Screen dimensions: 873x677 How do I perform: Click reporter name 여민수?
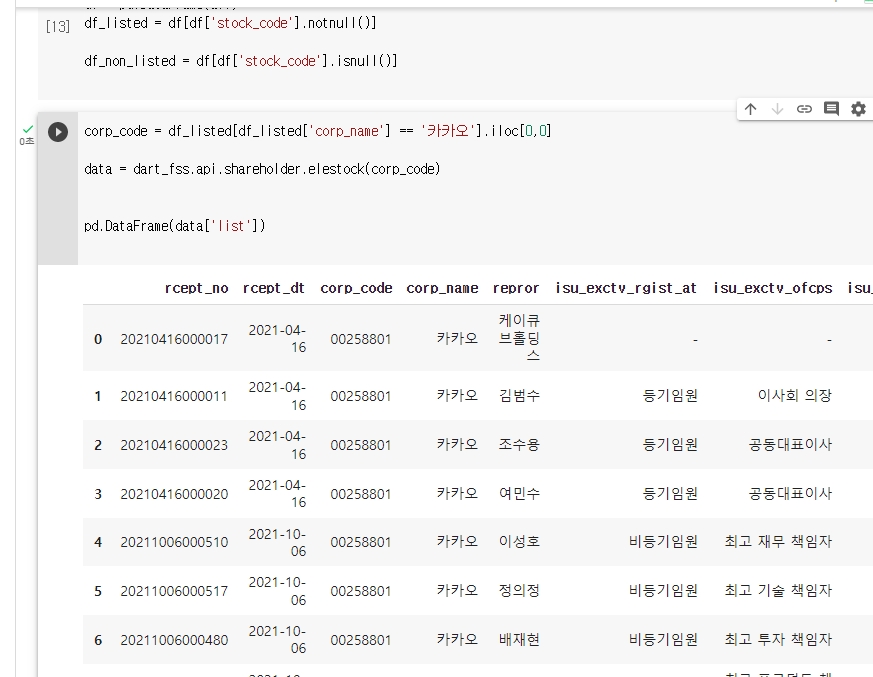click(519, 494)
